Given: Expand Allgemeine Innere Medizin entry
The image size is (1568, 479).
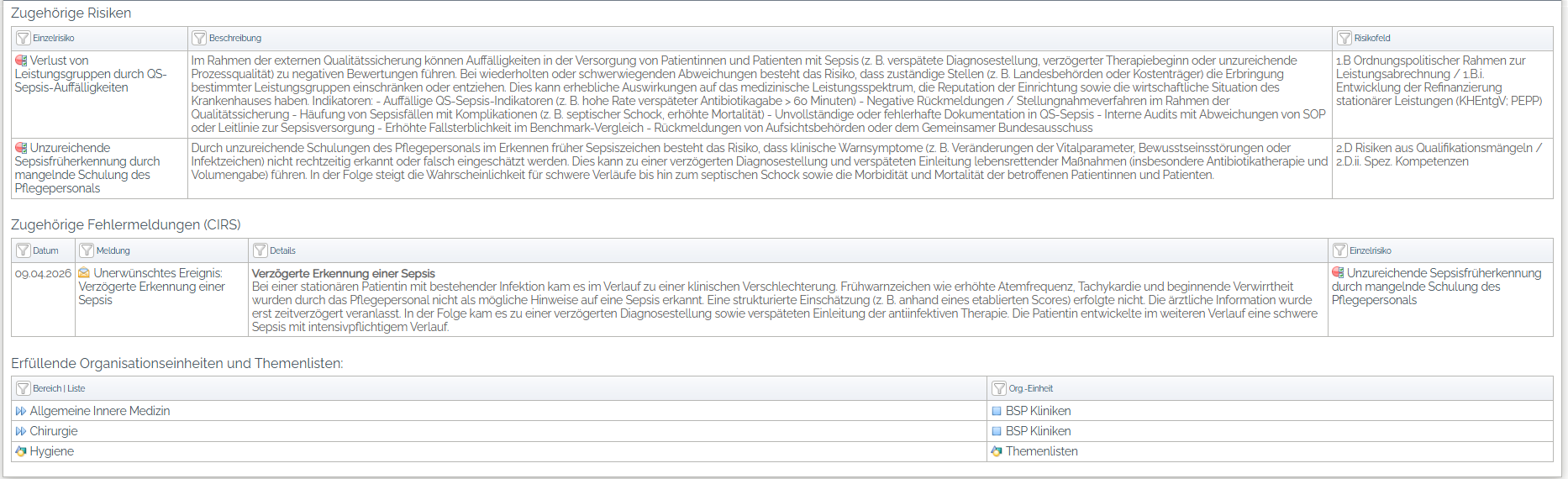Looking at the screenshot, I should 21,411.
